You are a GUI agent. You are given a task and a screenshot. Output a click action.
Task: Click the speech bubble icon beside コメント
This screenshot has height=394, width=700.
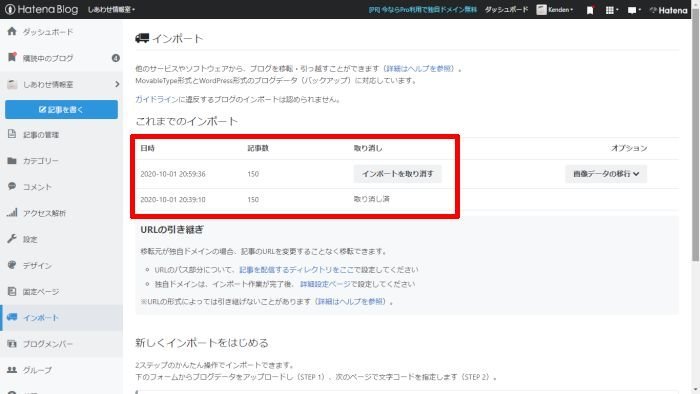click(x=12, y=186)
